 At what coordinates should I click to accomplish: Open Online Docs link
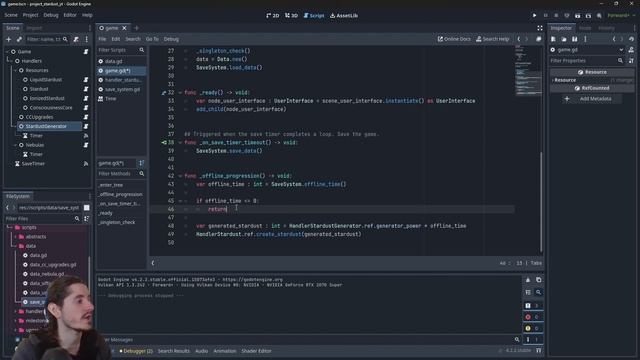(454, 39)
